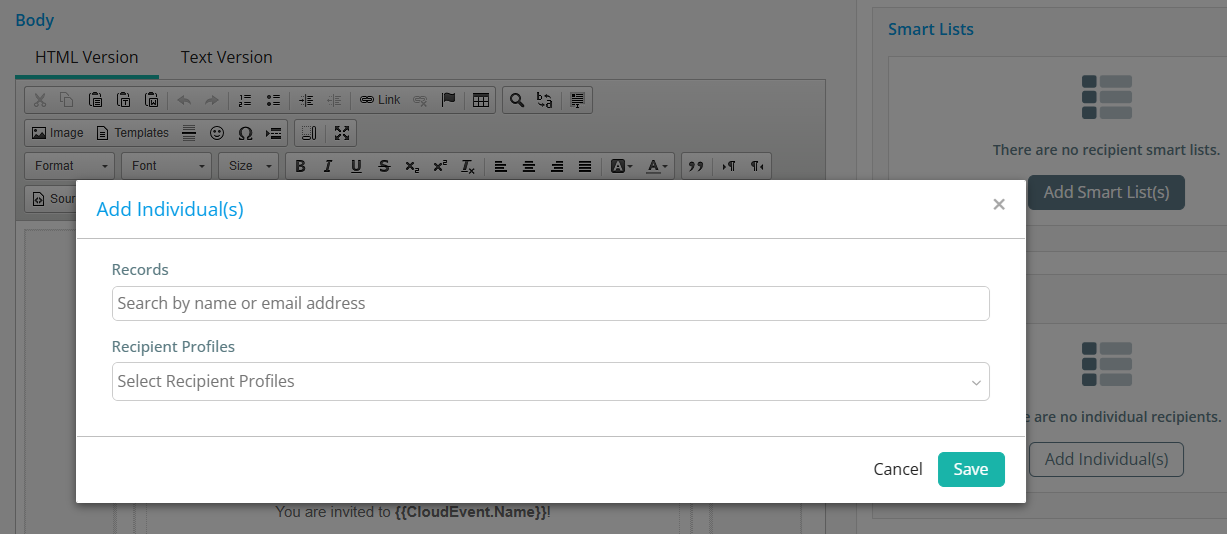Cancel the Add Individual(s) dialog
The image size is (1227, 534).
897,469
